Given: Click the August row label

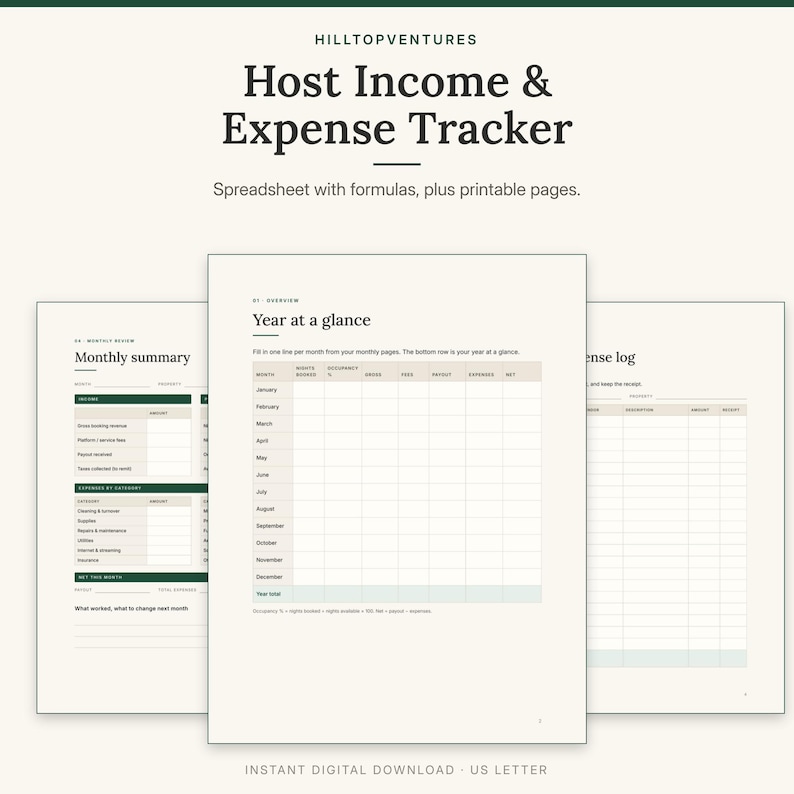Looking at the screenshot, I should [265, 508].
